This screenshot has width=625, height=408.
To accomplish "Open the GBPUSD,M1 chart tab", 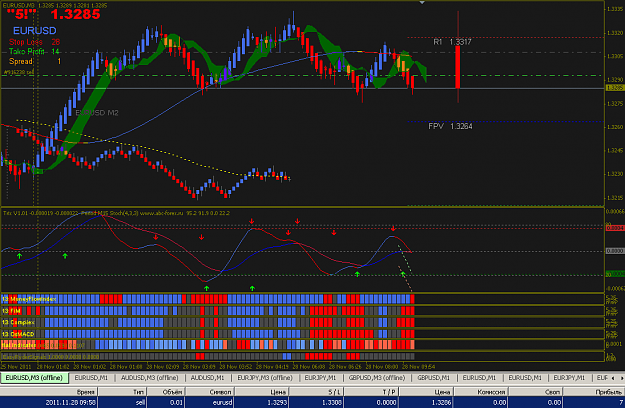I will click(433, 377).
